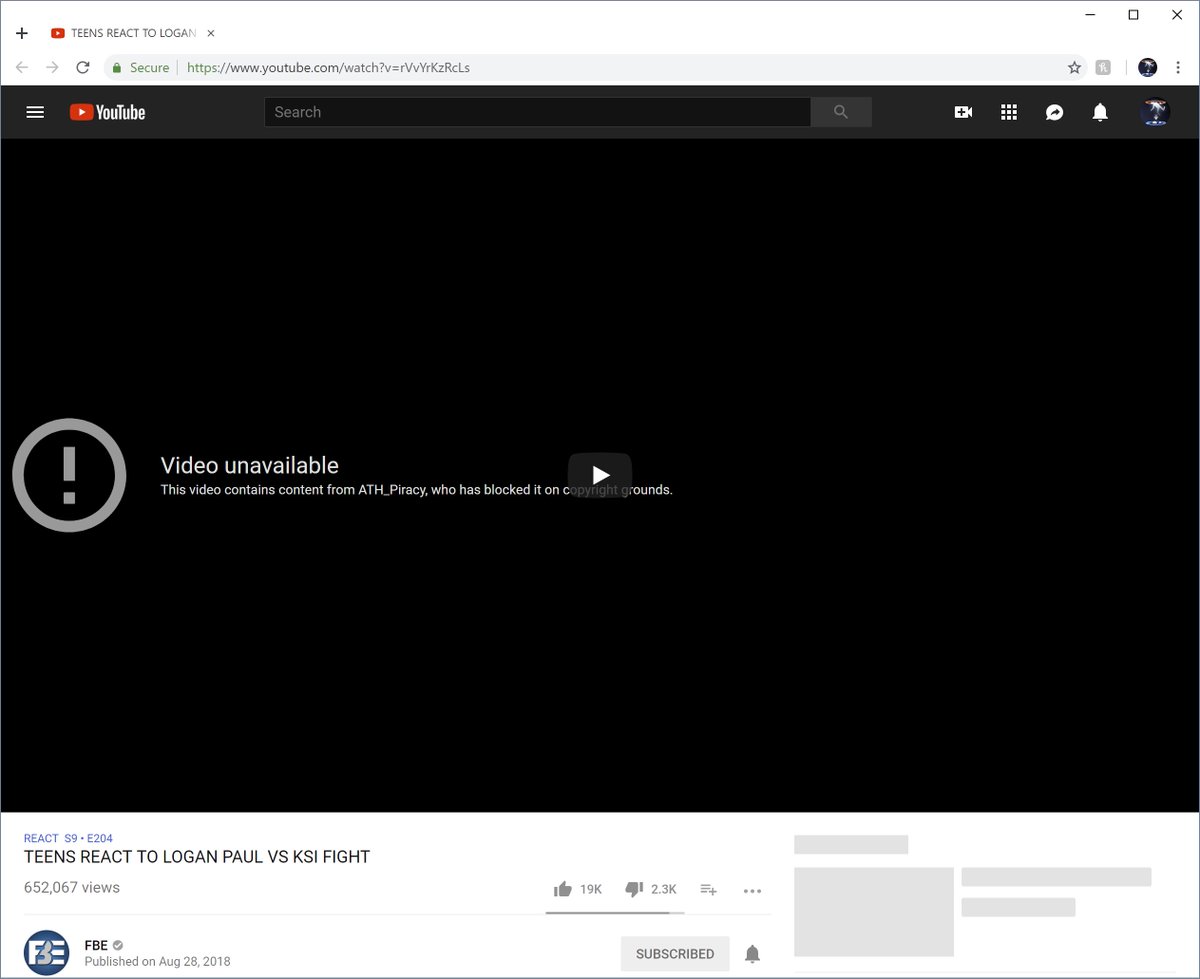The height and width of the screenshot is (979, 1200).
Task: Open Chrome three-dot menu
Action: [x=1178, y=68]
